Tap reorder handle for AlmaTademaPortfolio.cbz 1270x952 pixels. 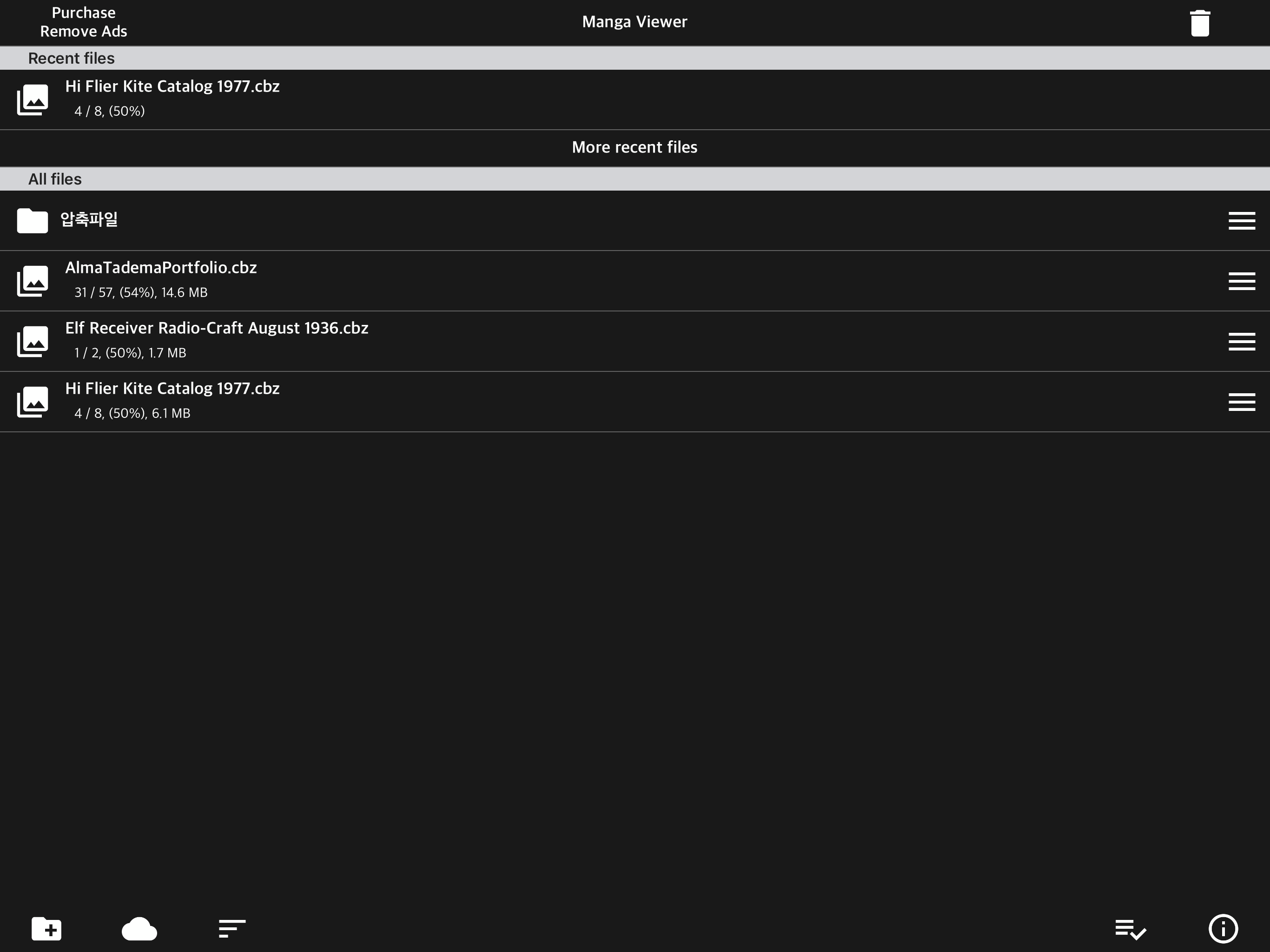1241,281
